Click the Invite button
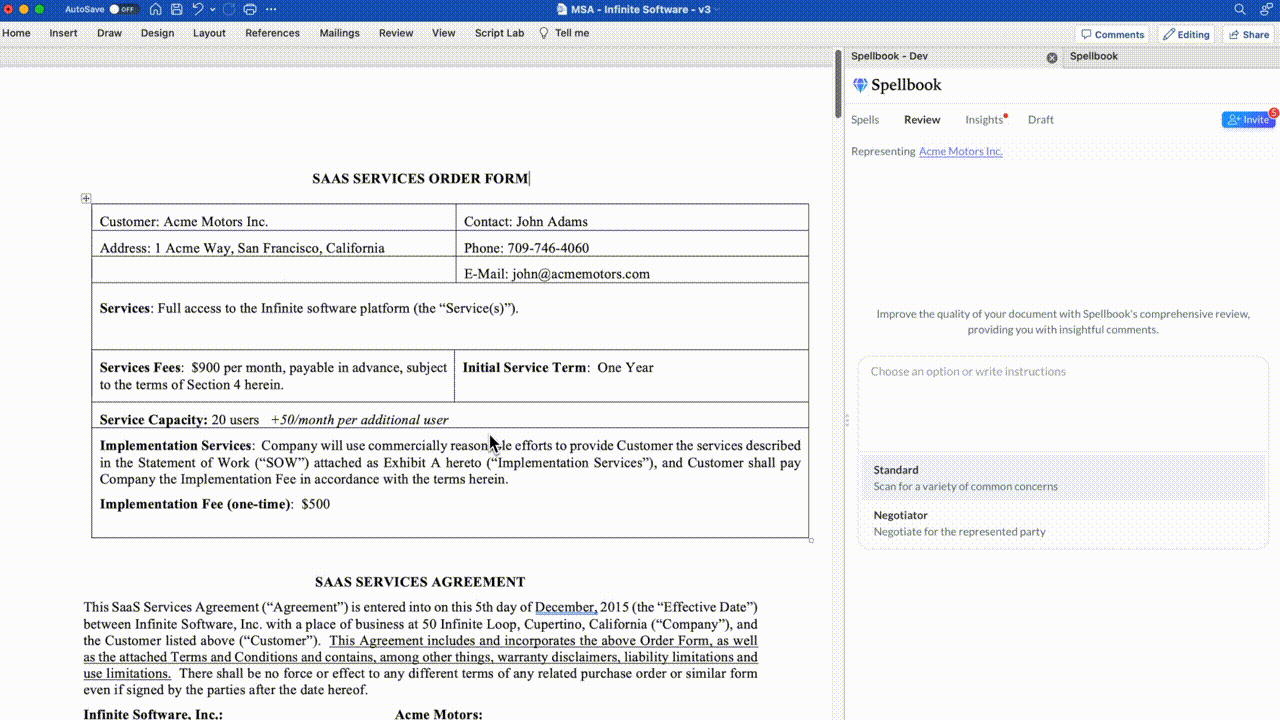 [x=1248, y=119]
